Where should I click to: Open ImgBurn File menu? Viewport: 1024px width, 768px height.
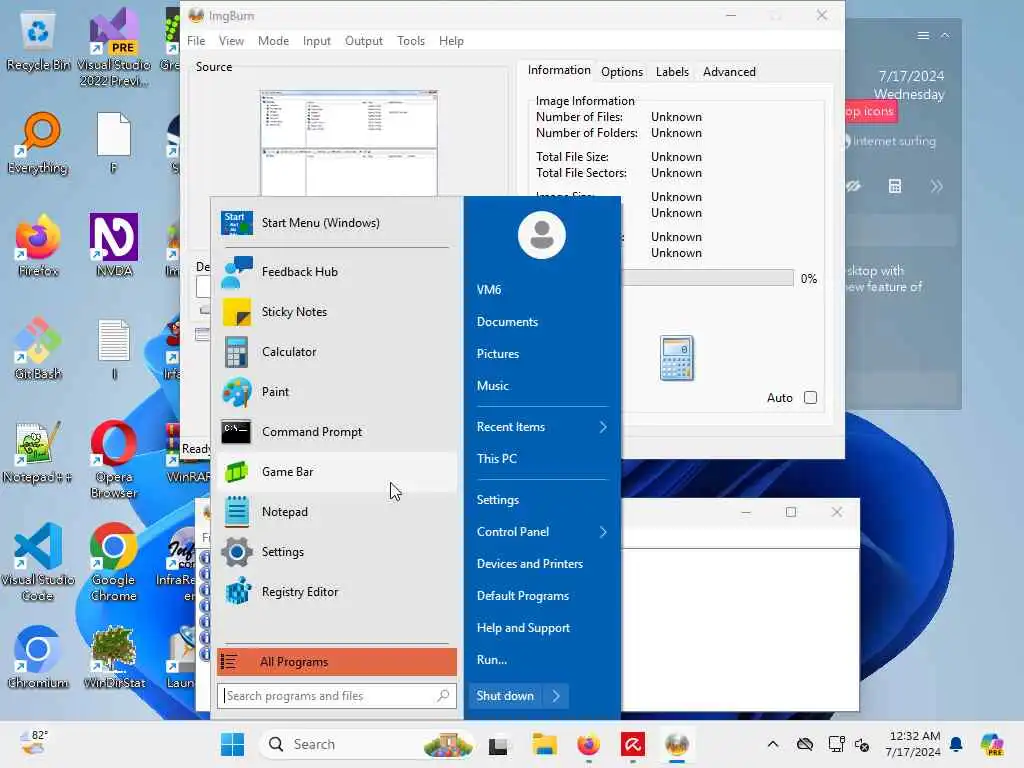click(x=196, y=40)
